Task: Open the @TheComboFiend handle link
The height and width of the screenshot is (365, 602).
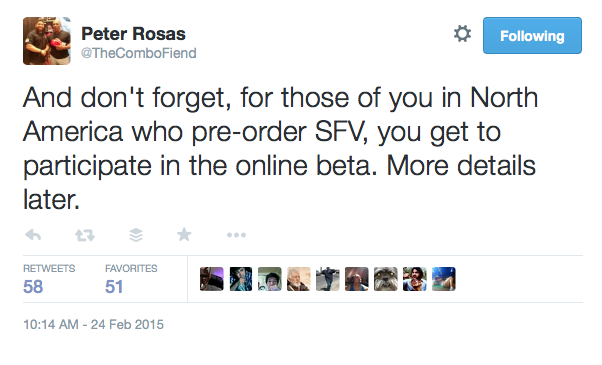Action: point(139,53)
